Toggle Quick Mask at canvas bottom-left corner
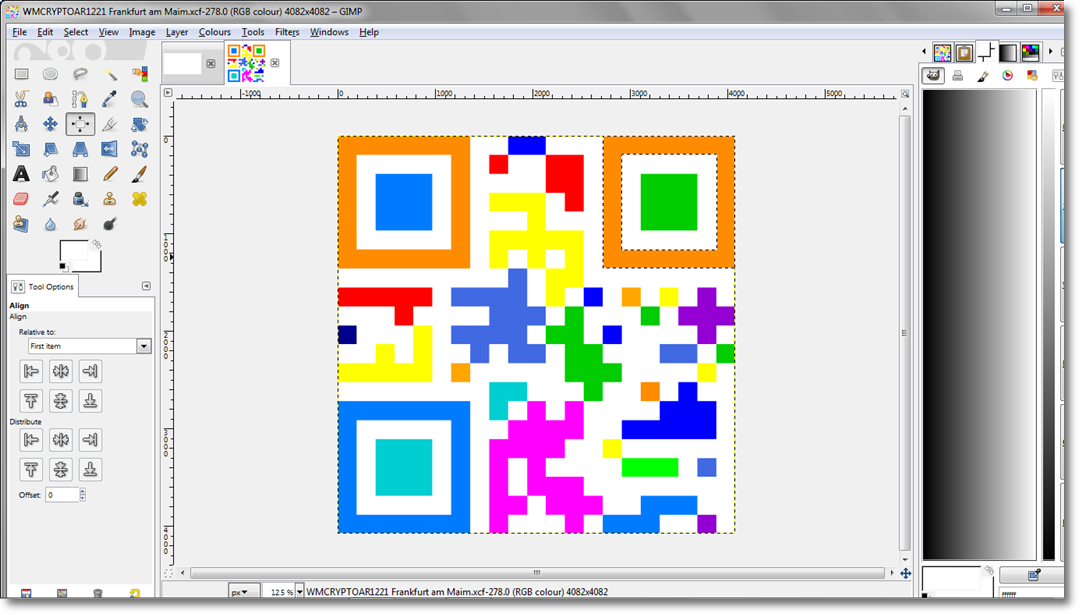Viewport: 1080px width, 615px height. point(168,573)
